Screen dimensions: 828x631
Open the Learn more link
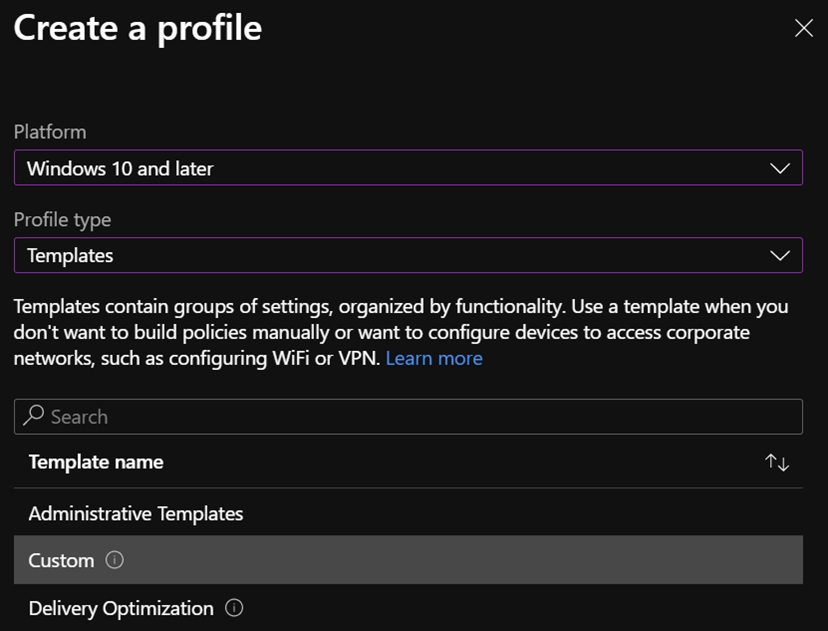click(434, 358)
